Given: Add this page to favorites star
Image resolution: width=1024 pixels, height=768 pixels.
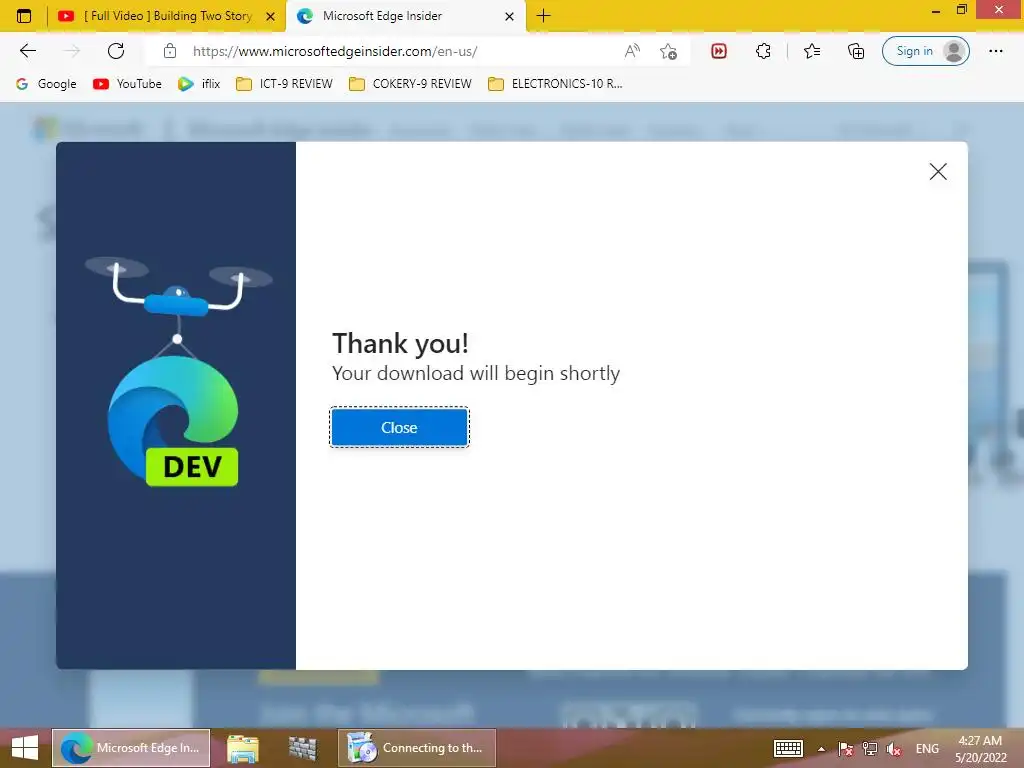Looking at the screenshot, I should [668, 51].
